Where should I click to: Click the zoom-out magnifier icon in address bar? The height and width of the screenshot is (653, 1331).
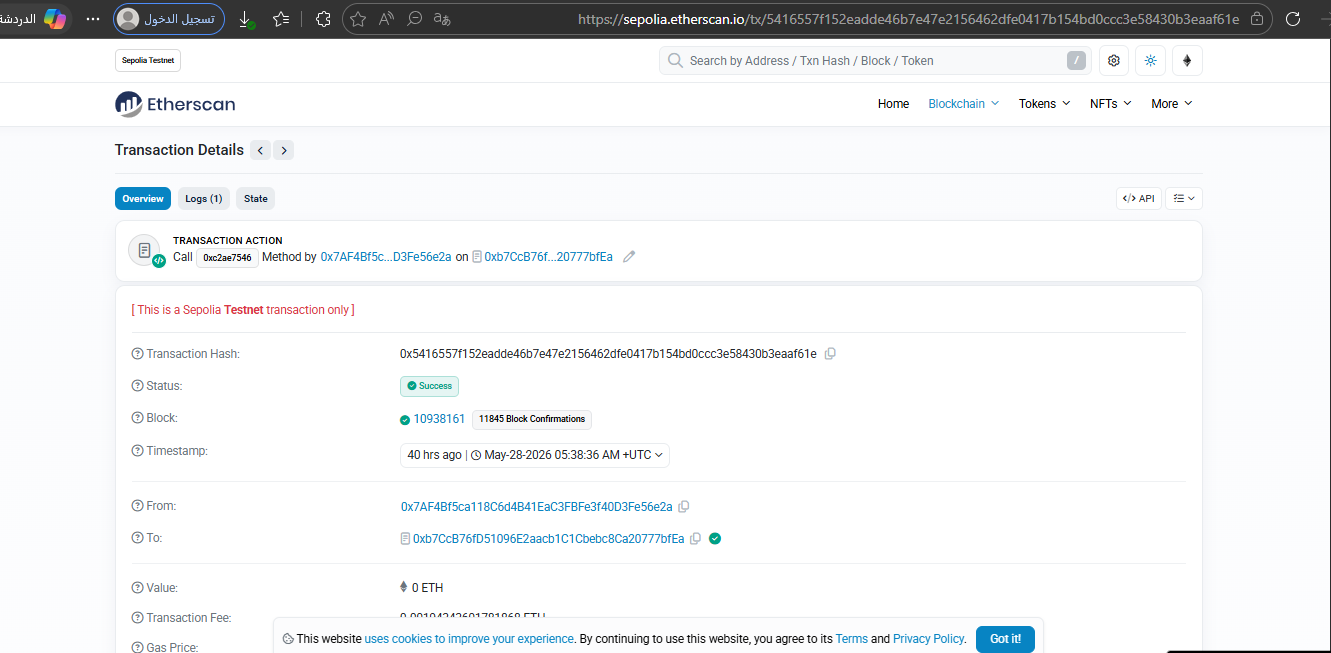414,19
